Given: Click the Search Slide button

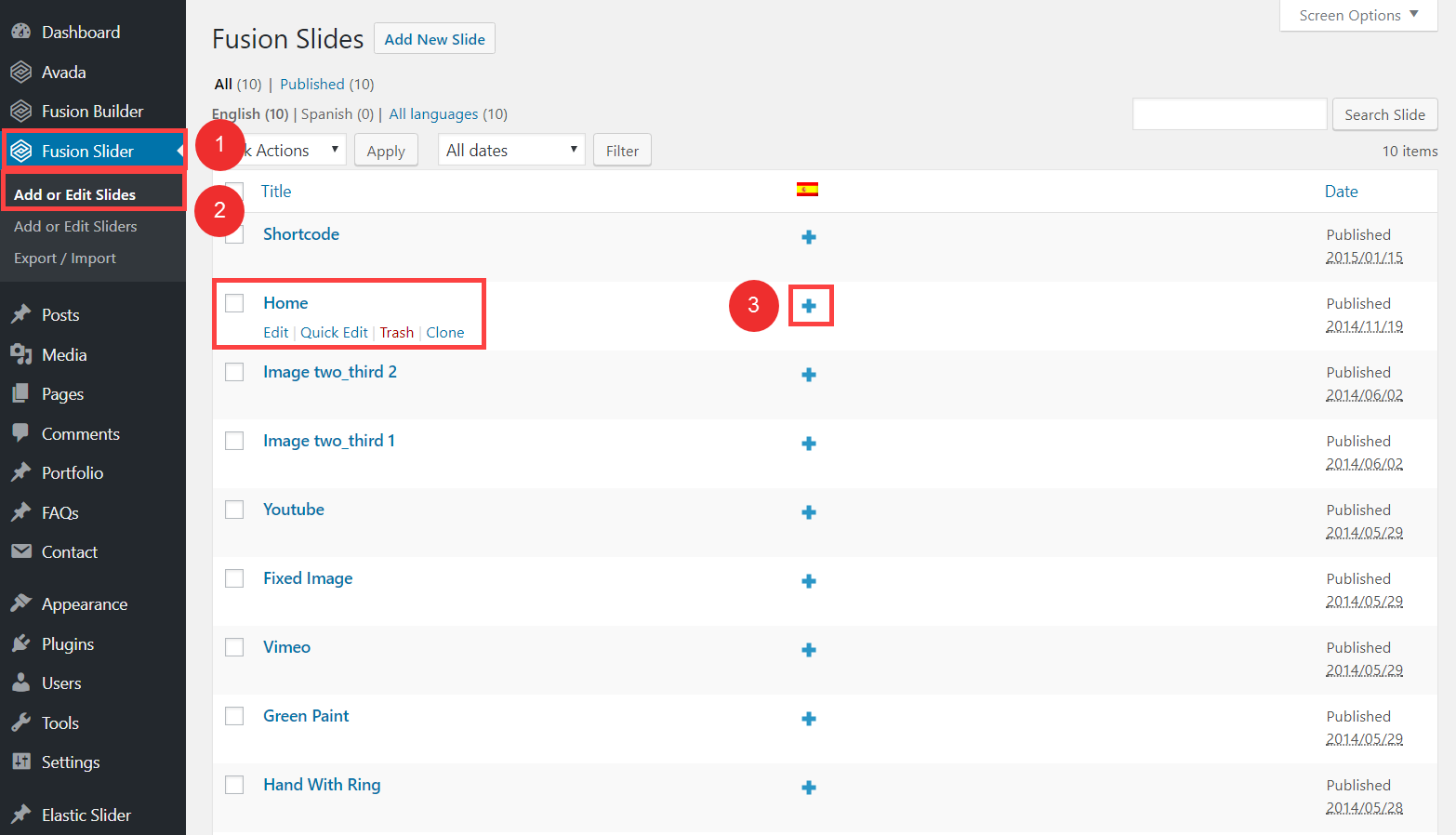Looking at the screenshot, I should pos(1384,114).
